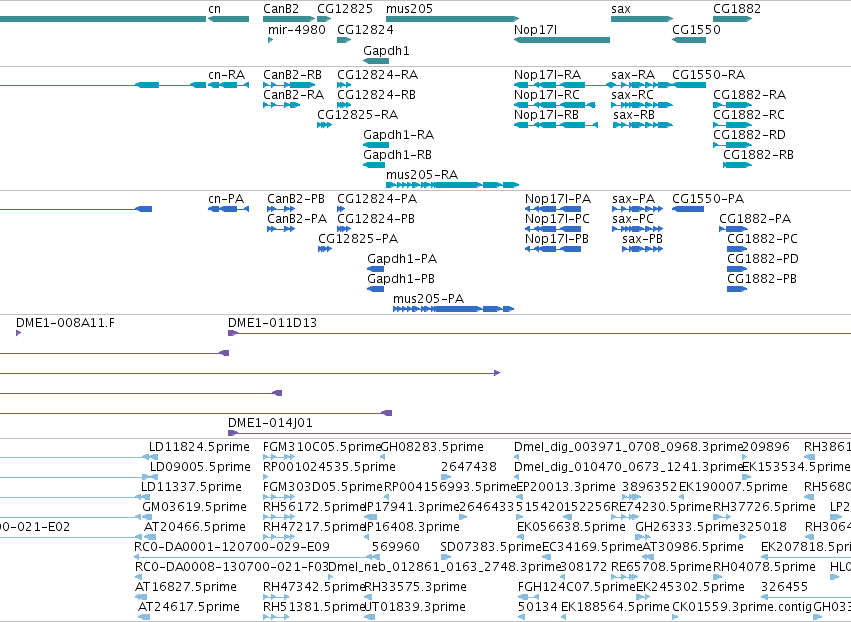Select the sax-PB protein

(x=642, y=249)
